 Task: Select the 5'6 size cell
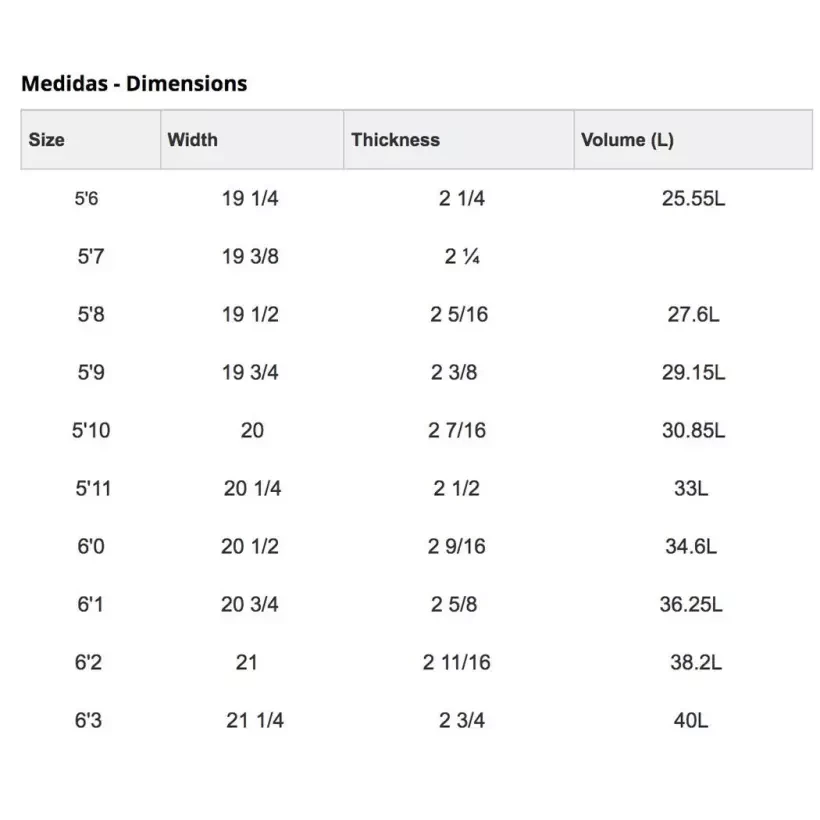(x=87, y=198)
